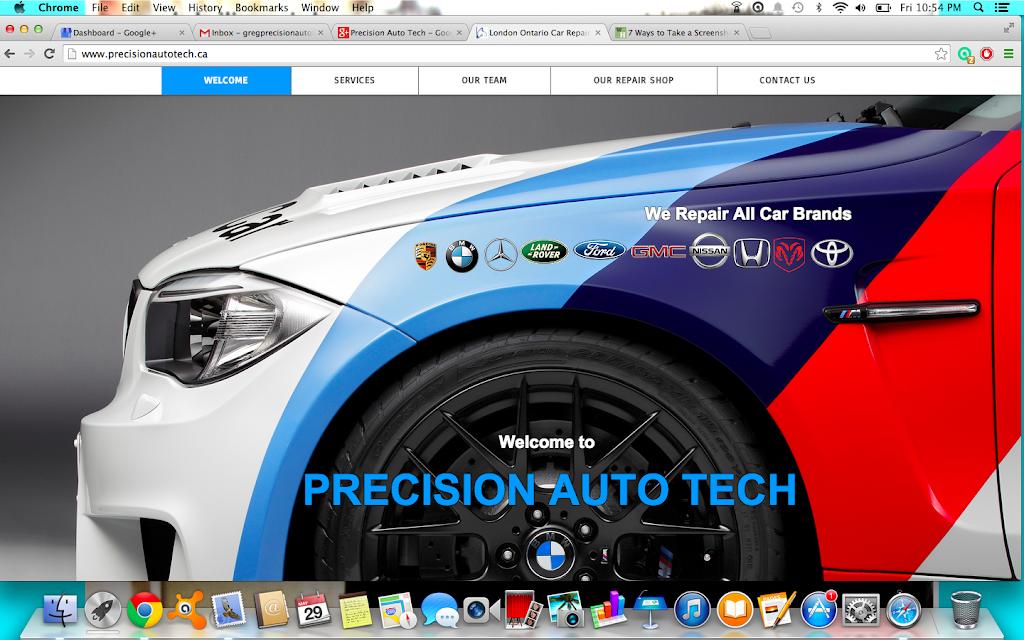The width and height of the screenshot is (1024, 640).
Task: Open Spotlight search magnifier
Action: (x=978, y=8)
